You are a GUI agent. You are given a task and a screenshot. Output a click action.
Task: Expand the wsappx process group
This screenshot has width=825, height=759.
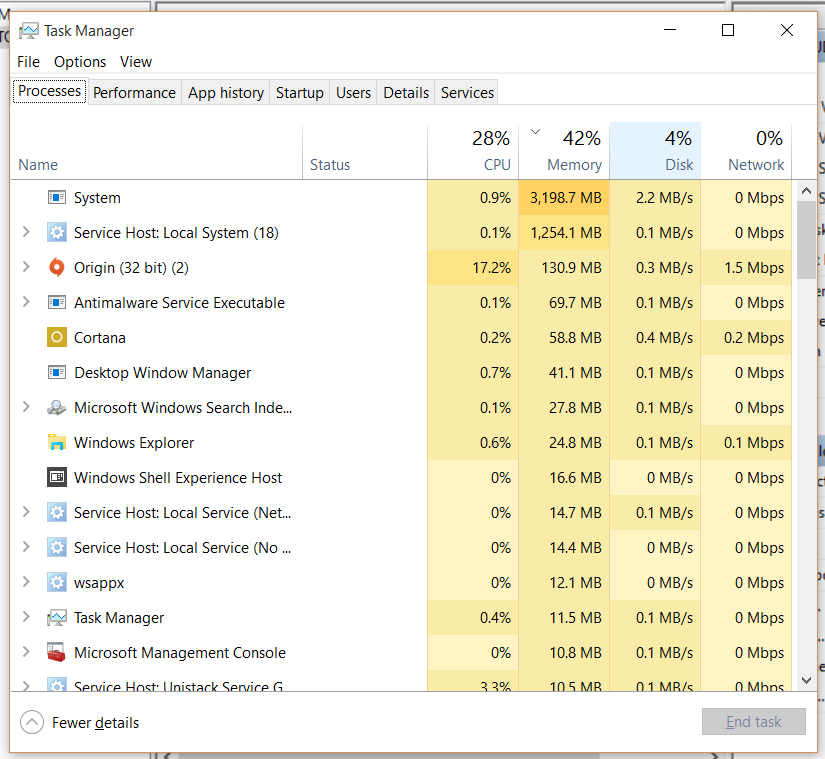point(27,583)
